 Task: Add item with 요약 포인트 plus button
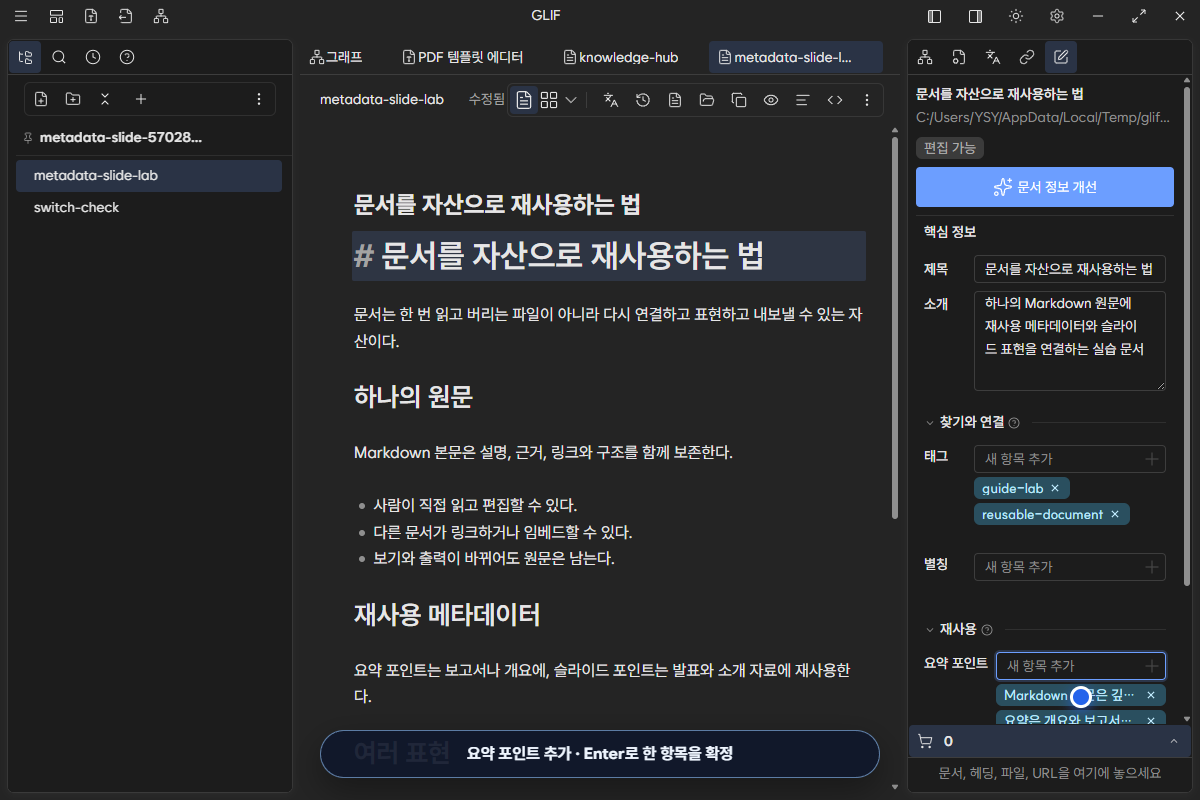(x=1152, y=666)
